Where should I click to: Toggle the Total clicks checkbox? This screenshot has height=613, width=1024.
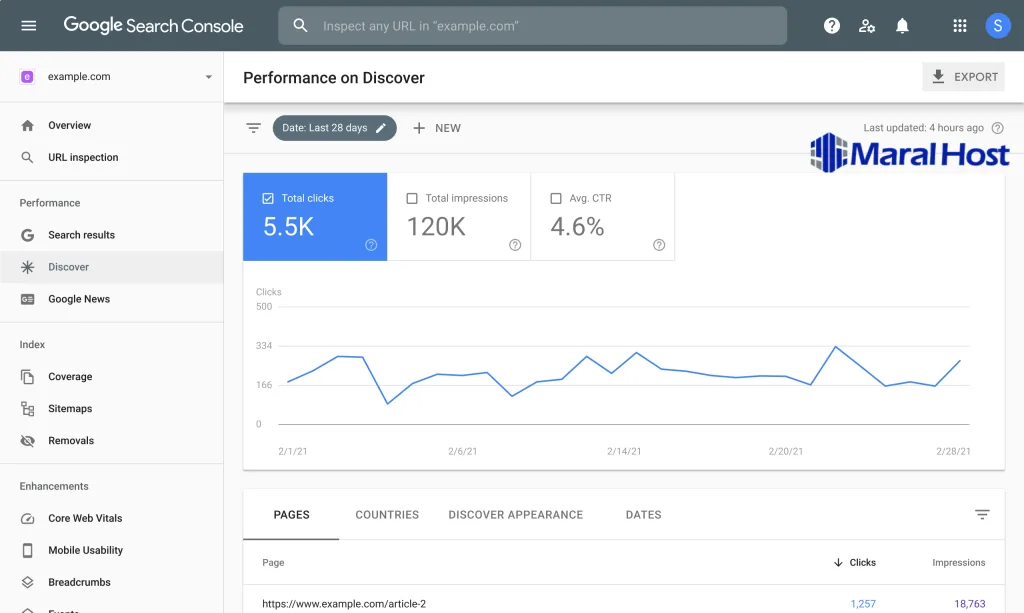(x=268, y=198)
